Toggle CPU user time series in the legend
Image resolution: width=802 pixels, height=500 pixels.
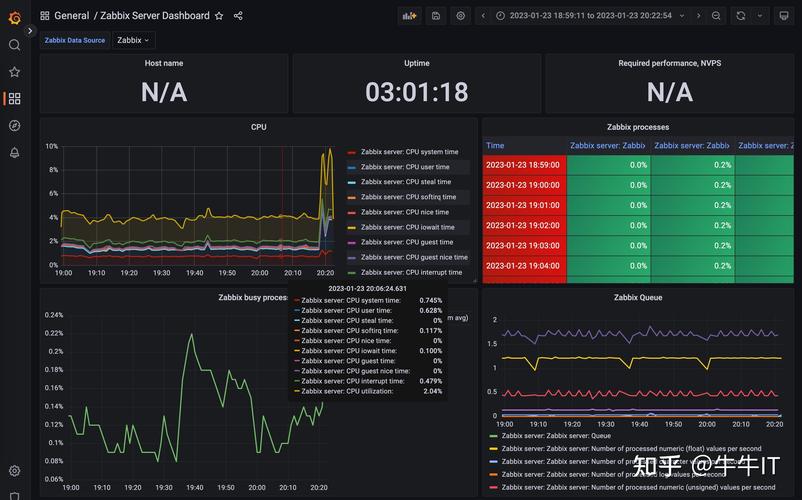[x=405, y=167]
